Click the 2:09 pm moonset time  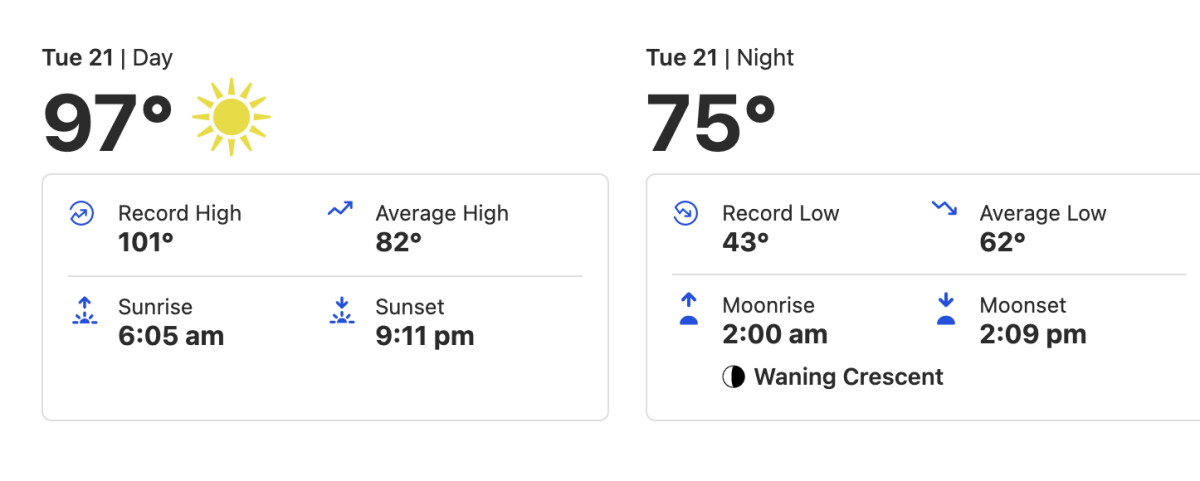coord(1033,335)
